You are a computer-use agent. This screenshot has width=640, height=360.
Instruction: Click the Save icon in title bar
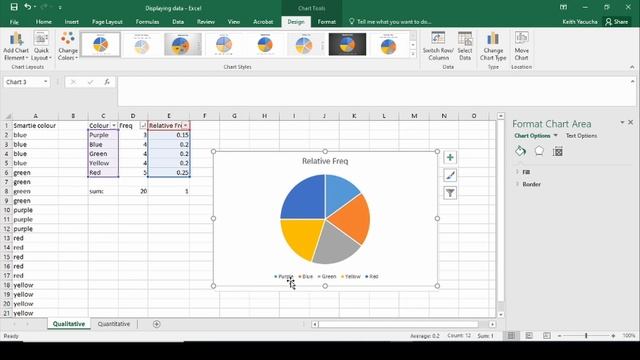[x=14, y=7]
